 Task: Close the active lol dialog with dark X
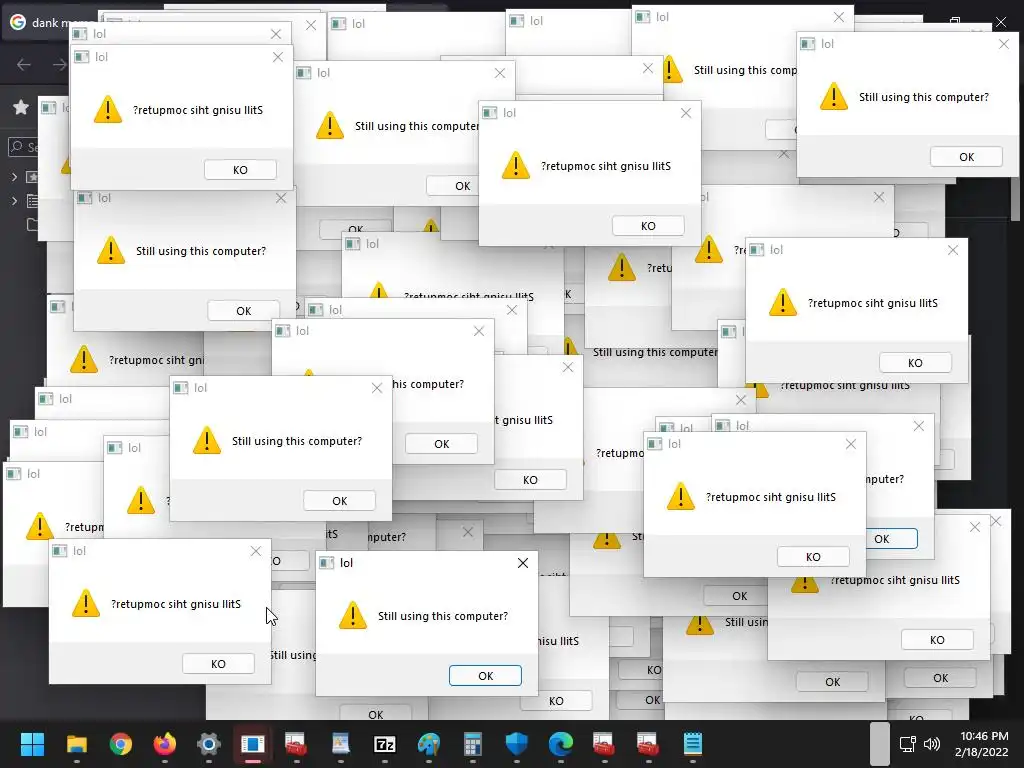click(x=522, y=563)
